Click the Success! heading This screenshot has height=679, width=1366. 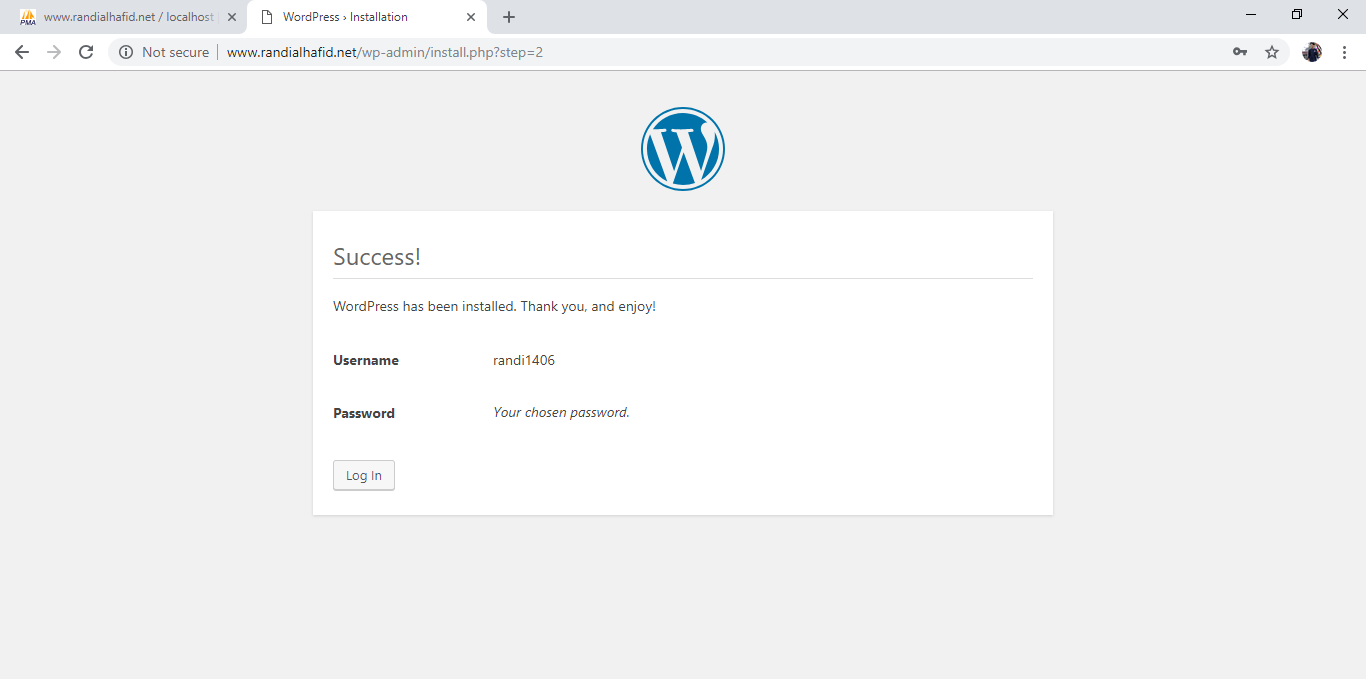coord(377,257)
